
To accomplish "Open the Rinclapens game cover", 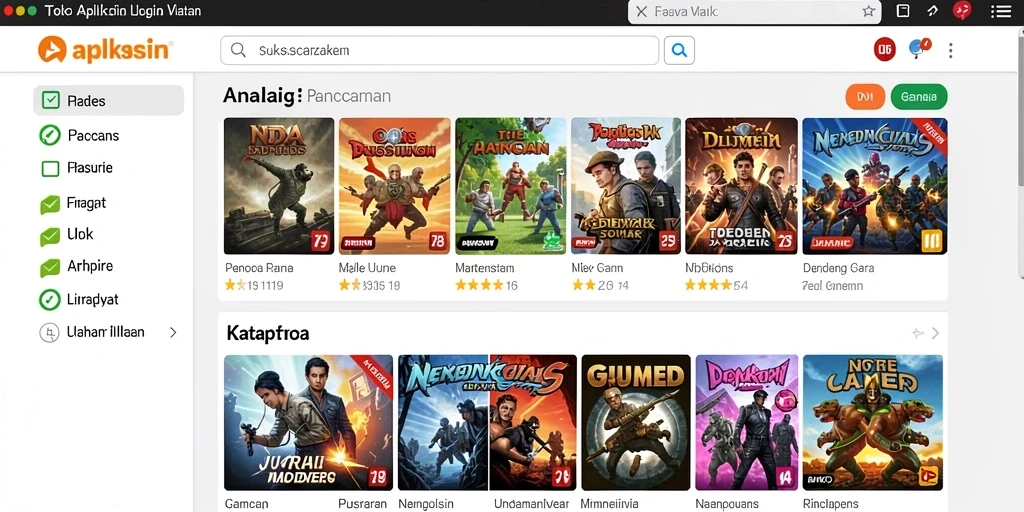I will [872, 423].
